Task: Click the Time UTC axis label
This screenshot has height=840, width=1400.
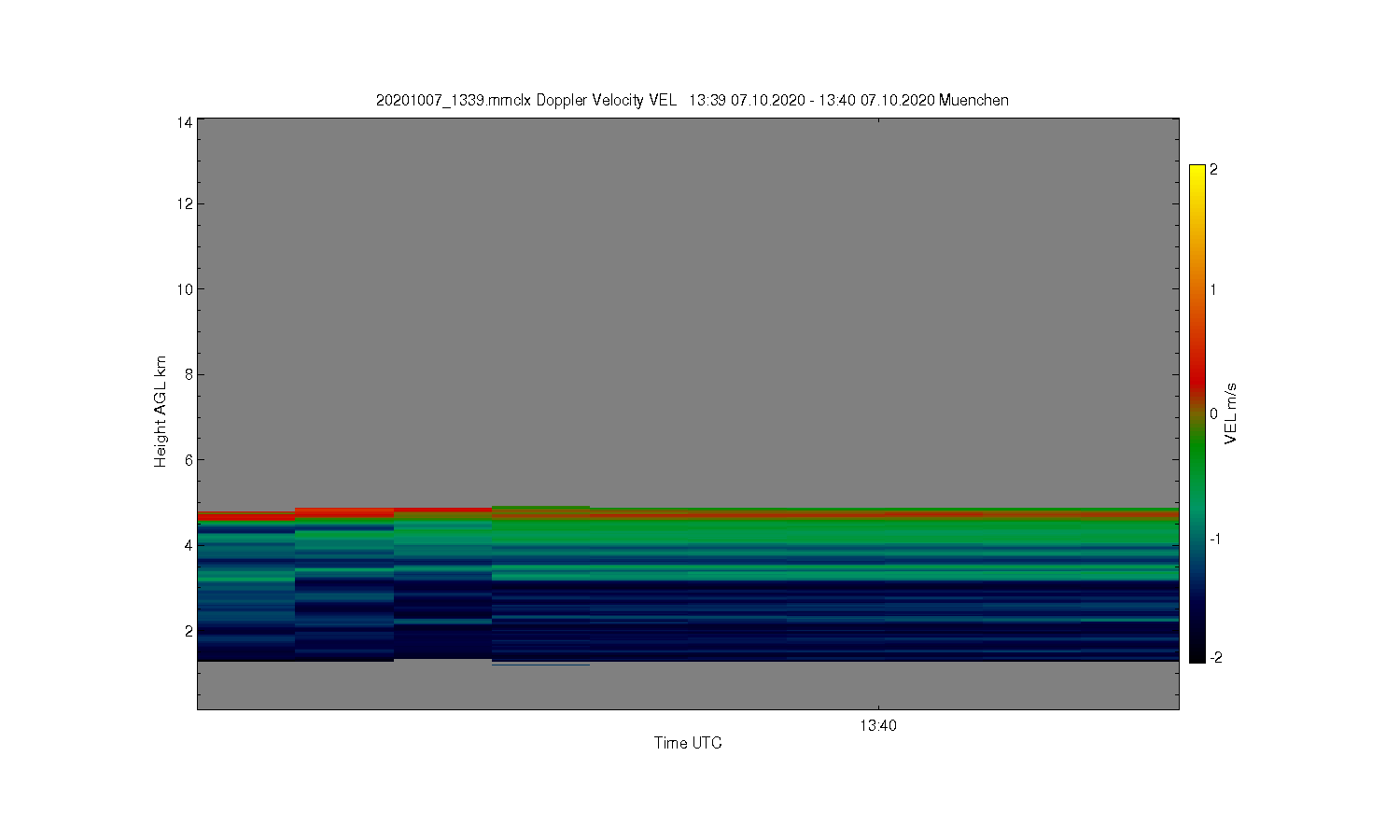Action: 688,743
